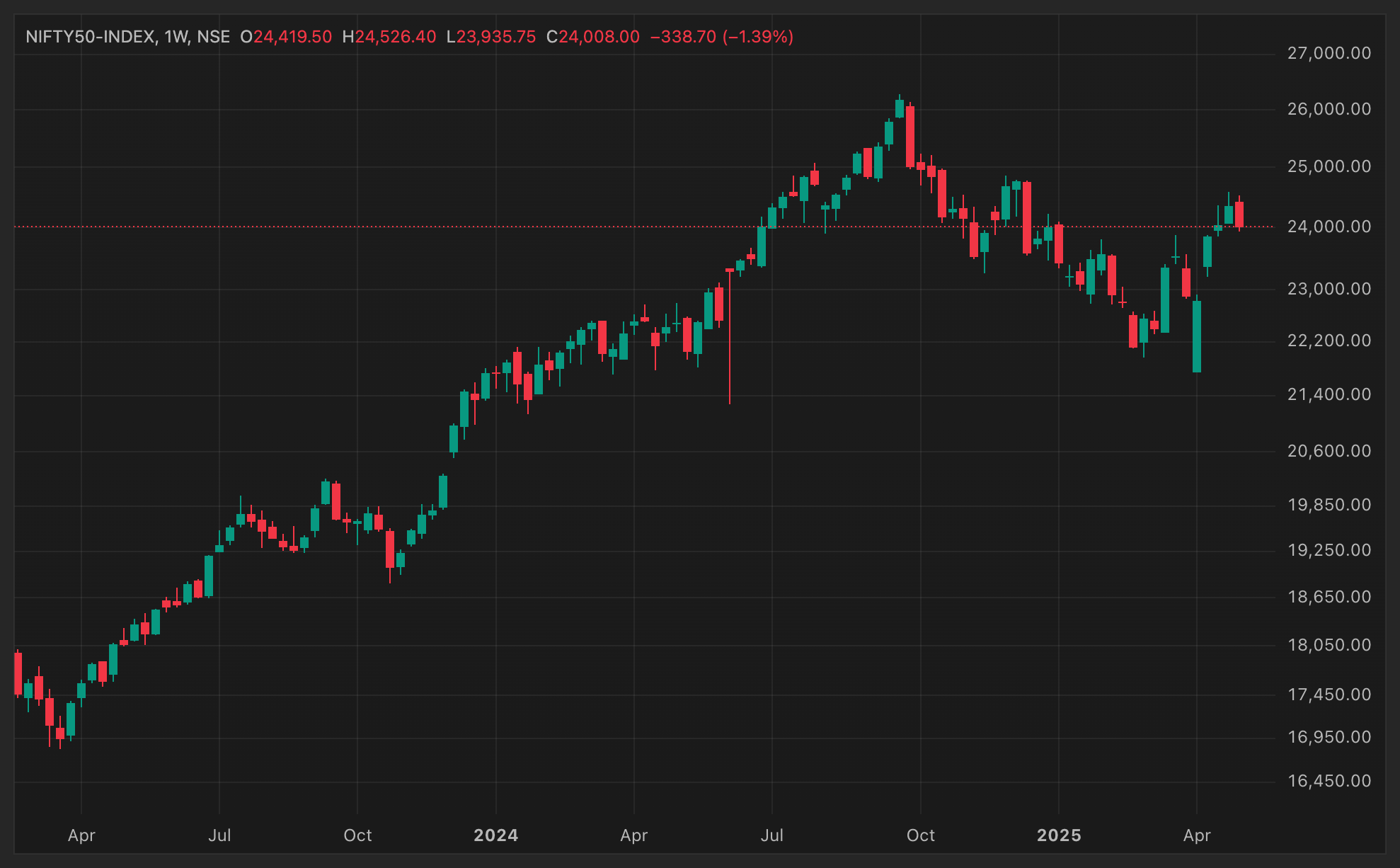Click the 18,650.00 price axis label

point(1329,597)
